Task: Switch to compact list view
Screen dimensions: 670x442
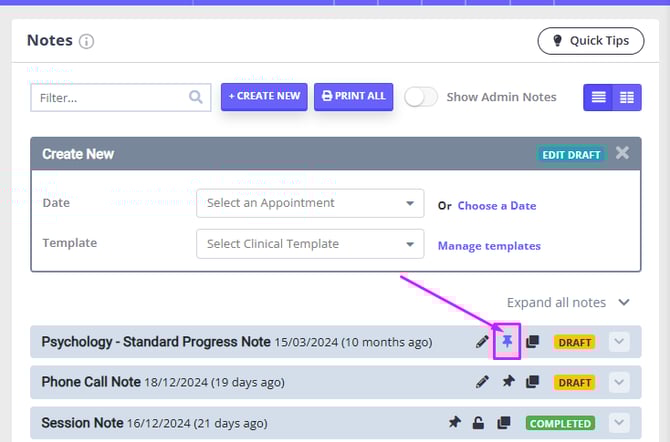Action: [x=598, y=97]
